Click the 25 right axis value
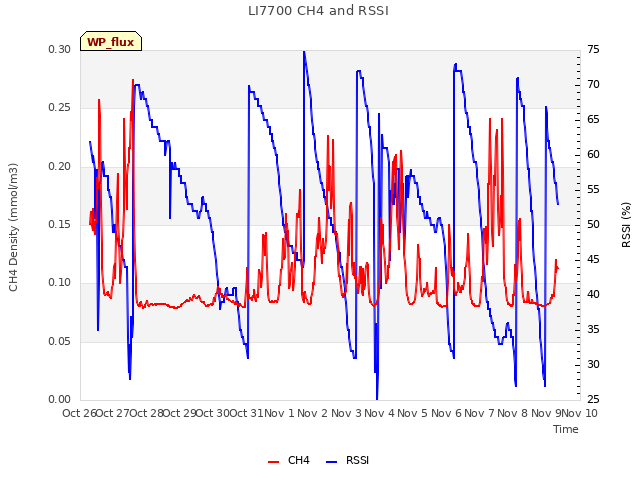Screen dimensions: 640x480 593,399
